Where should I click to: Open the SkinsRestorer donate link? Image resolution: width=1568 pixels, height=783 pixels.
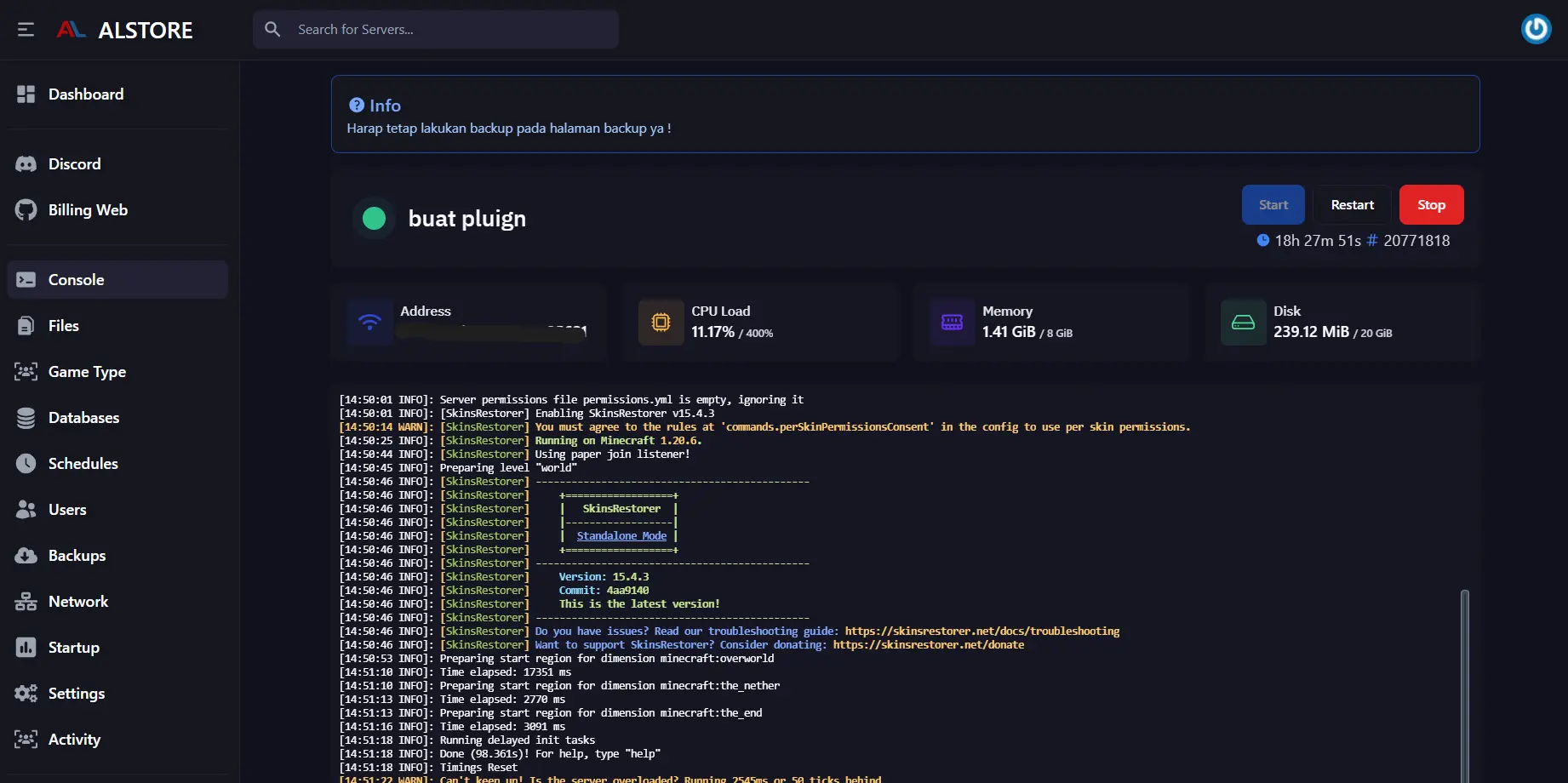tap(928, 645)
